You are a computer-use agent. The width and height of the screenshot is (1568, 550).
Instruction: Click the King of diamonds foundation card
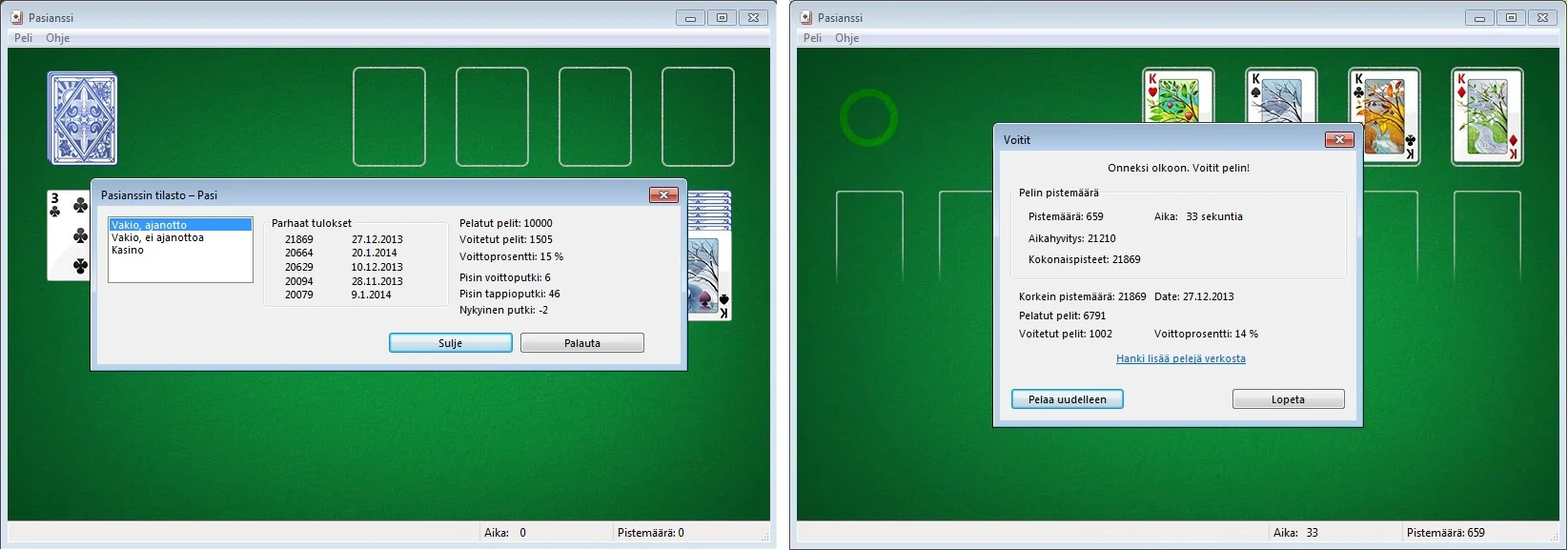tap(1487, 116)
